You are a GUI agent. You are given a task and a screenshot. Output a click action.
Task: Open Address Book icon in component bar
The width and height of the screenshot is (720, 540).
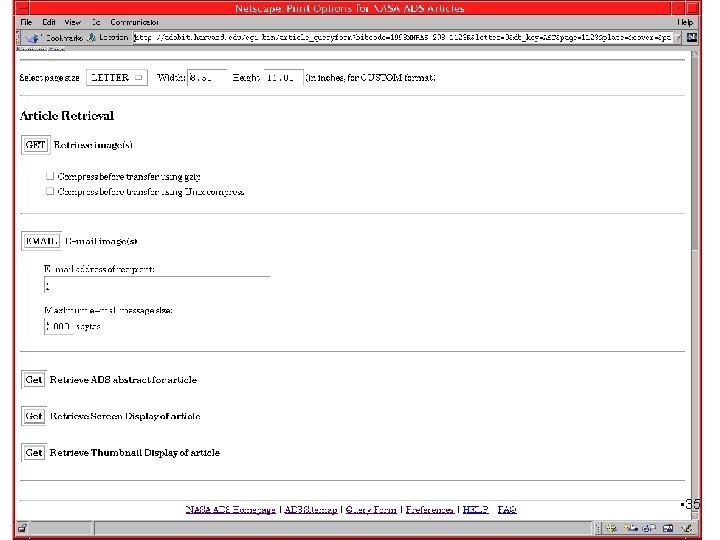(x=668, y=528)
